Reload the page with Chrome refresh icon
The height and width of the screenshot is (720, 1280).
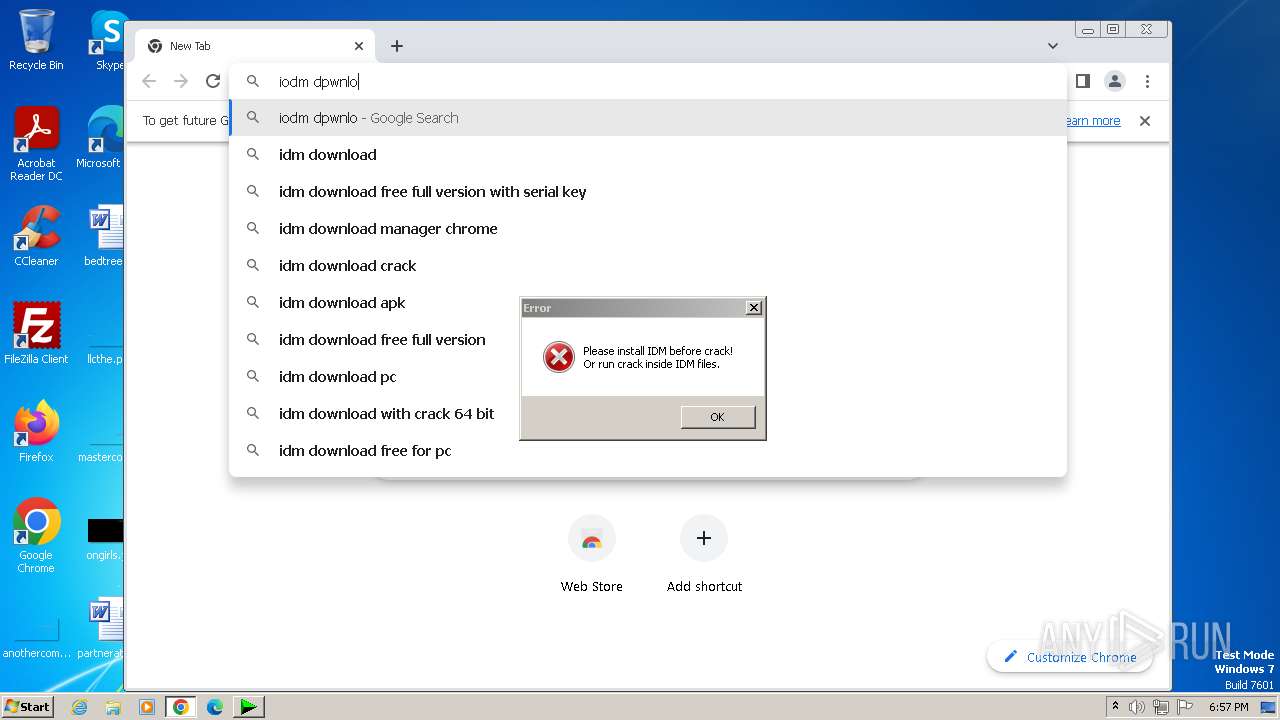[213, 82]
